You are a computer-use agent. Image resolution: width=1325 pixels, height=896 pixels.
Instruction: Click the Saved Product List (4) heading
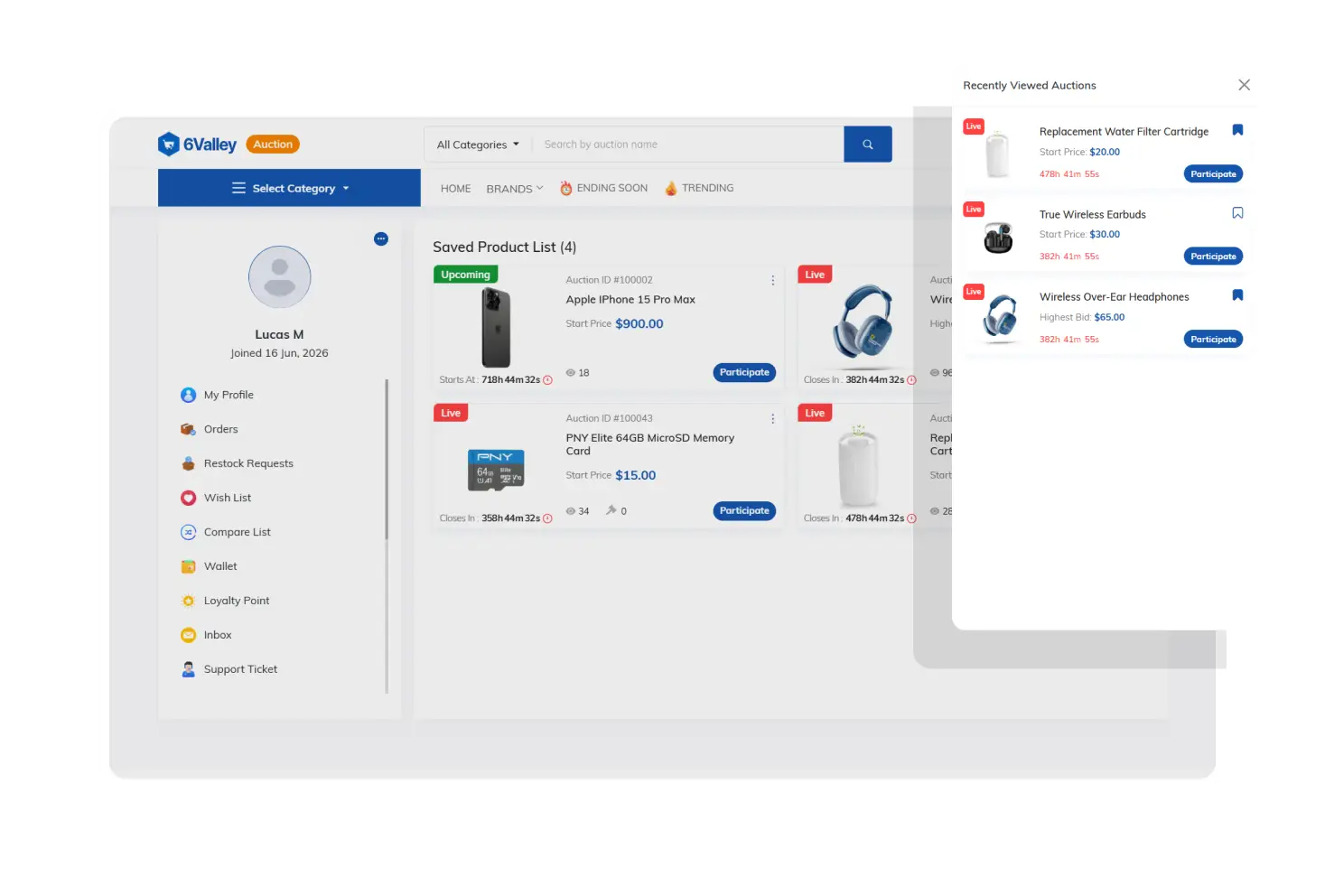[504, 247]
